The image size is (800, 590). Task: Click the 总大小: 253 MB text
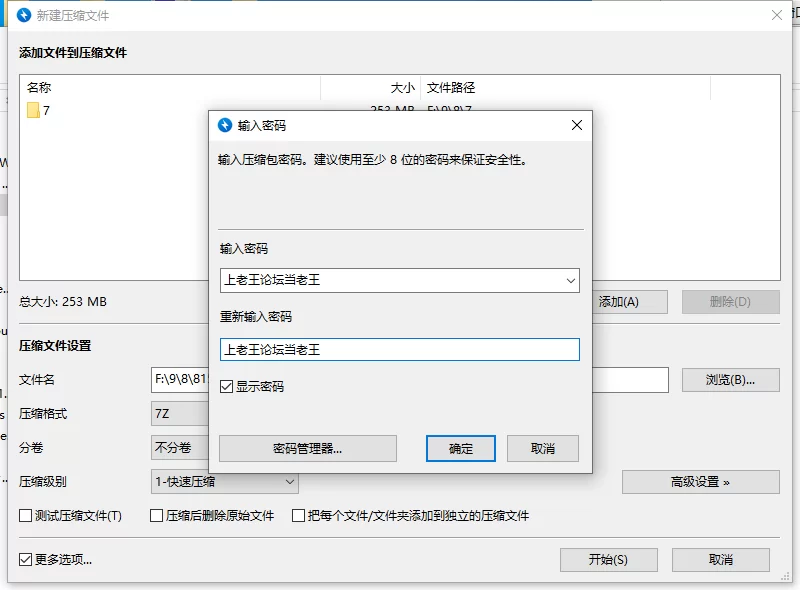click(63, 302)
